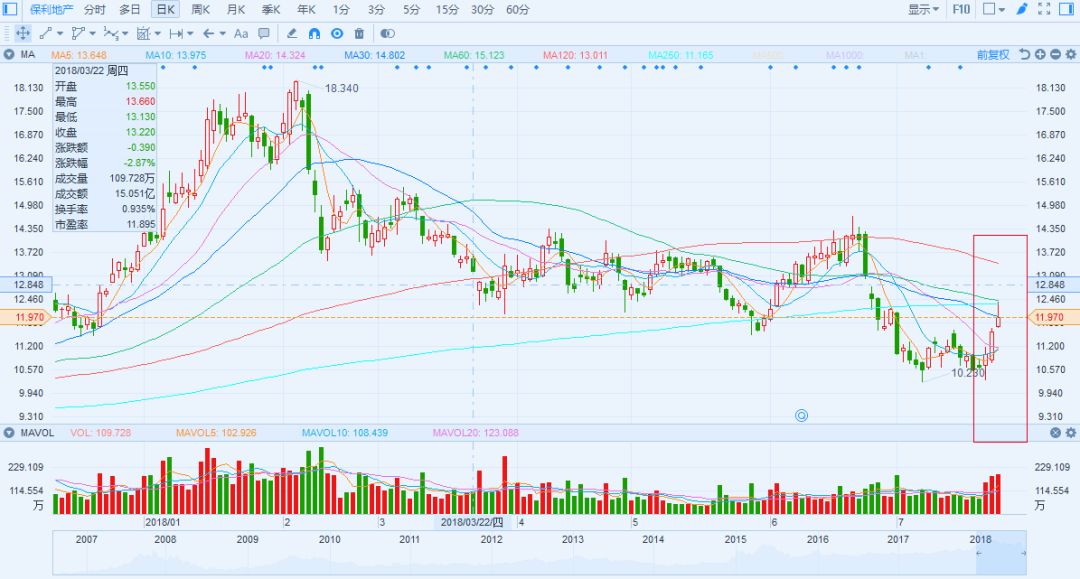Open the 显示 display dropdown
Viewport: 1080px width, 579px height.
(924, 9)
